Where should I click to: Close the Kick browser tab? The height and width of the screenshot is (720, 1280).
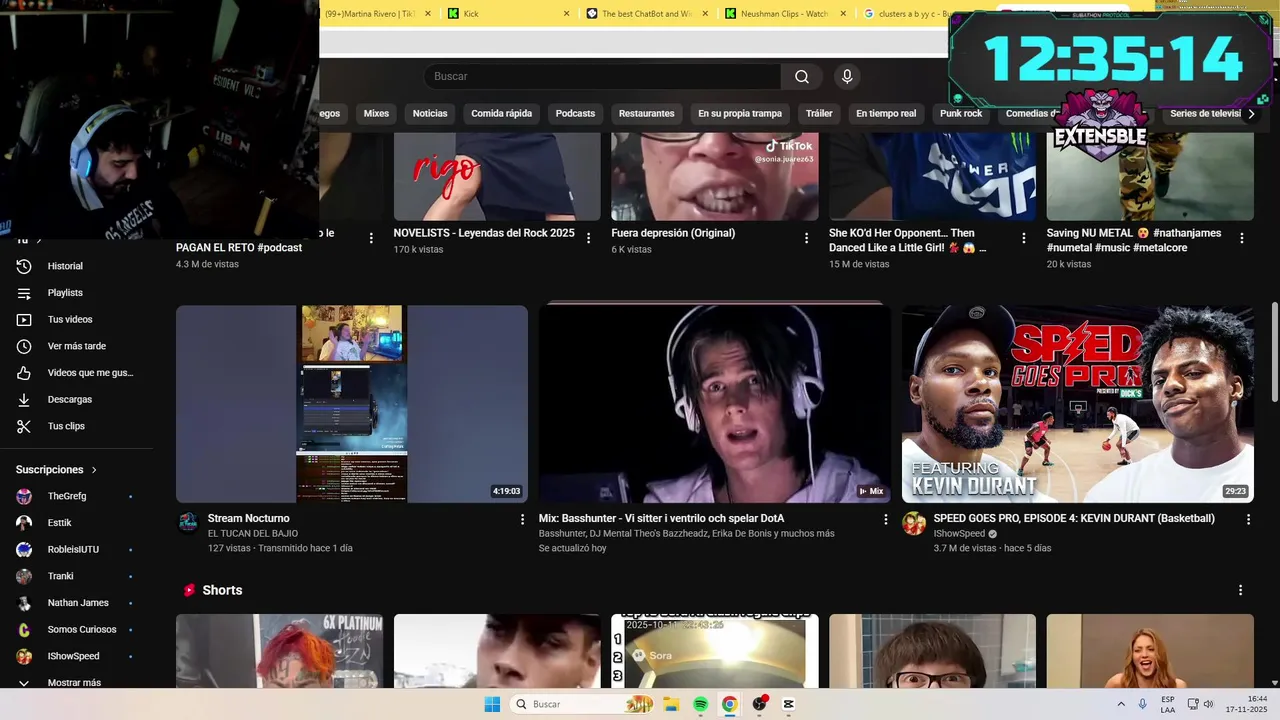pyautogui.click(x=566, y=14)
